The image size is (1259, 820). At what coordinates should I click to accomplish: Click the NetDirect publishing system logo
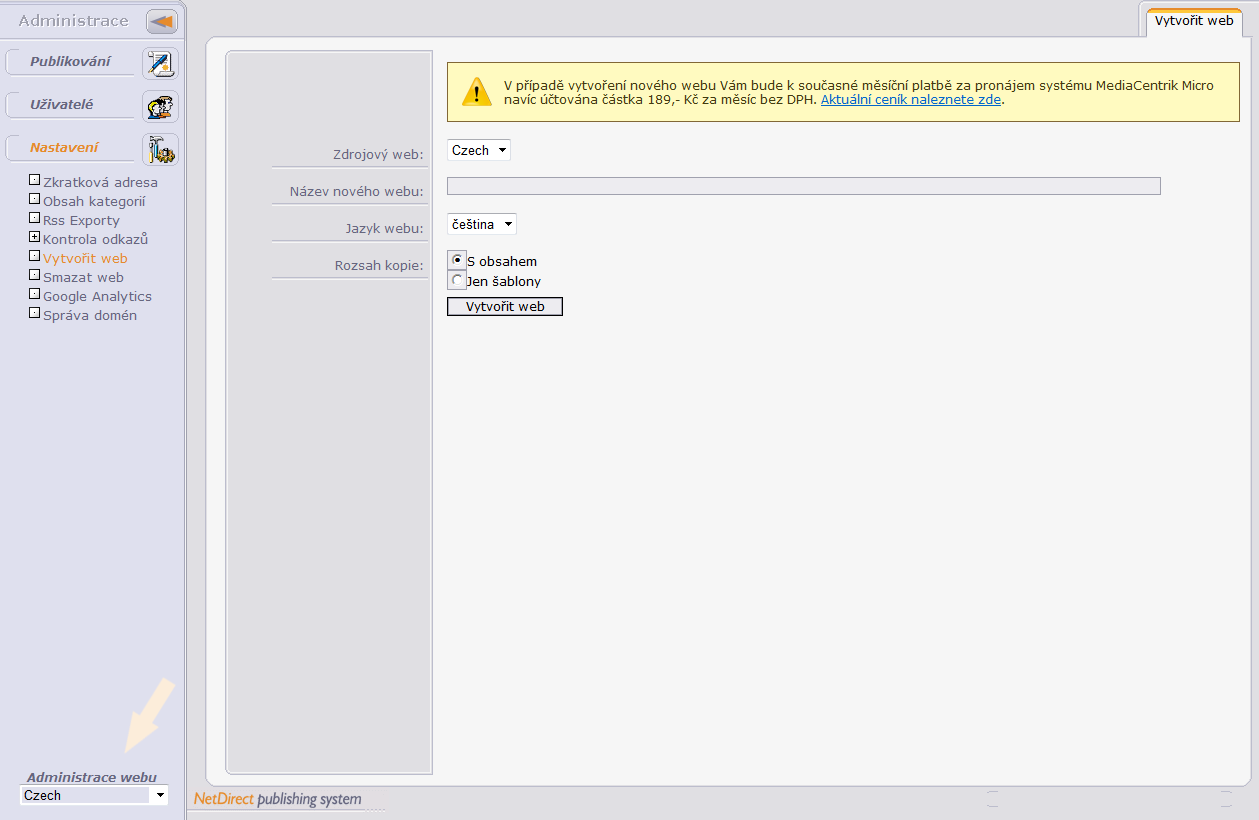pos(278,799)
